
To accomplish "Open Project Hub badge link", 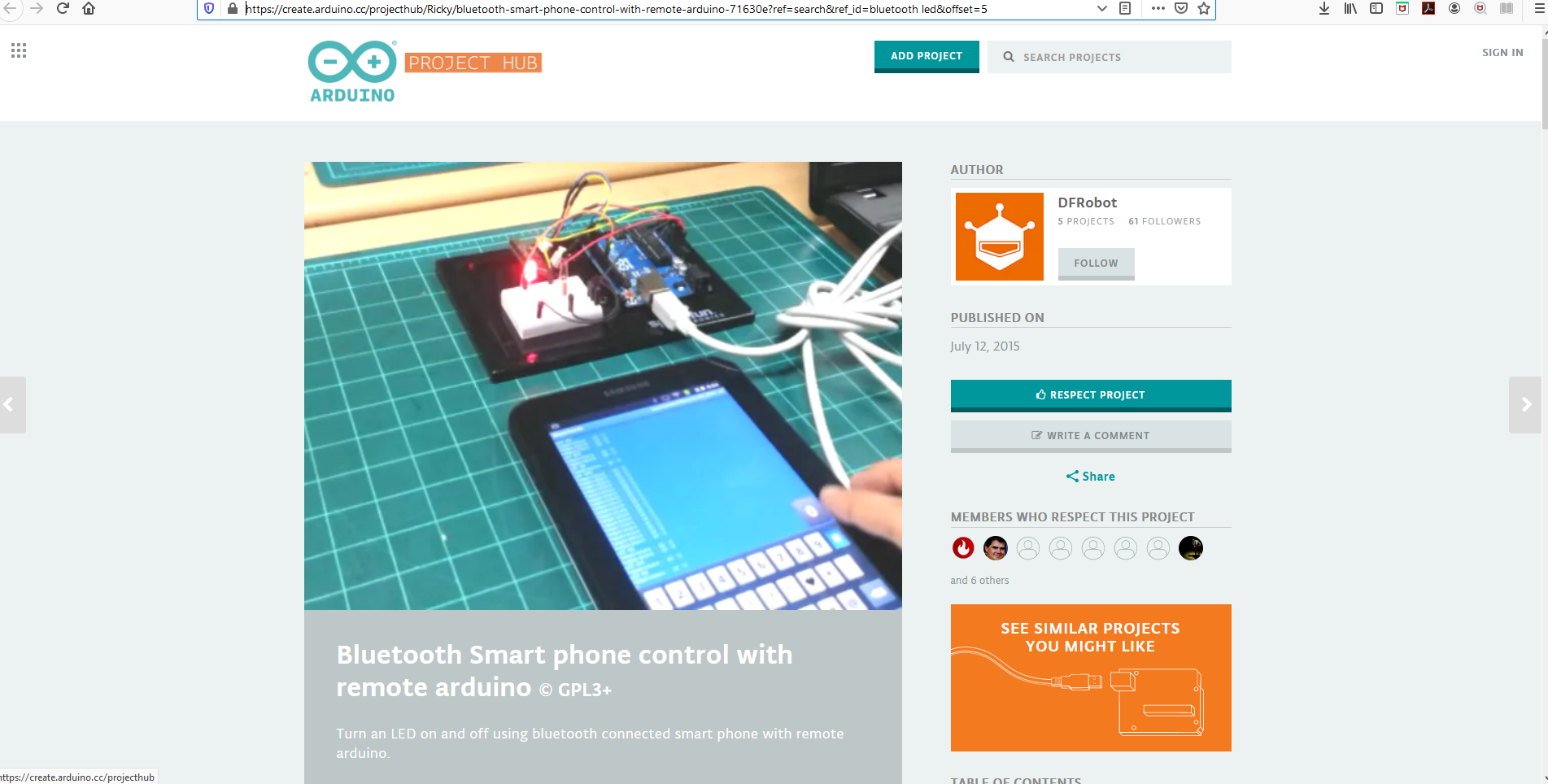I will click(x=473, y=63).
